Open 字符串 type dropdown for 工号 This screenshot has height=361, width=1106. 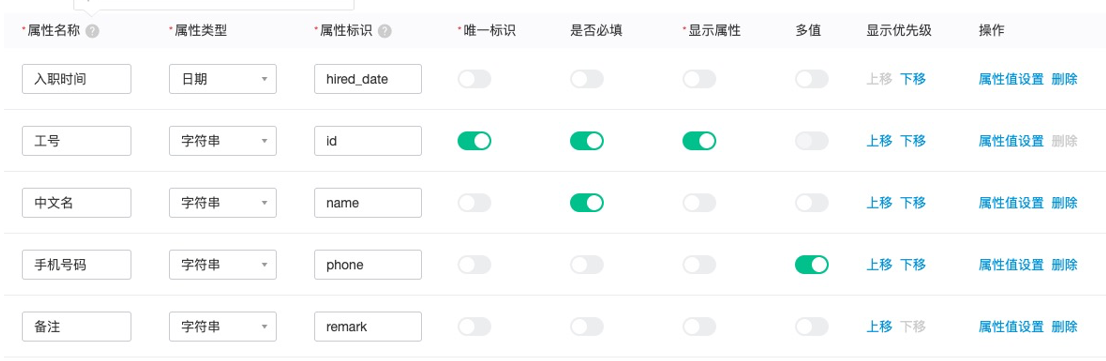[x=223, y=141]
